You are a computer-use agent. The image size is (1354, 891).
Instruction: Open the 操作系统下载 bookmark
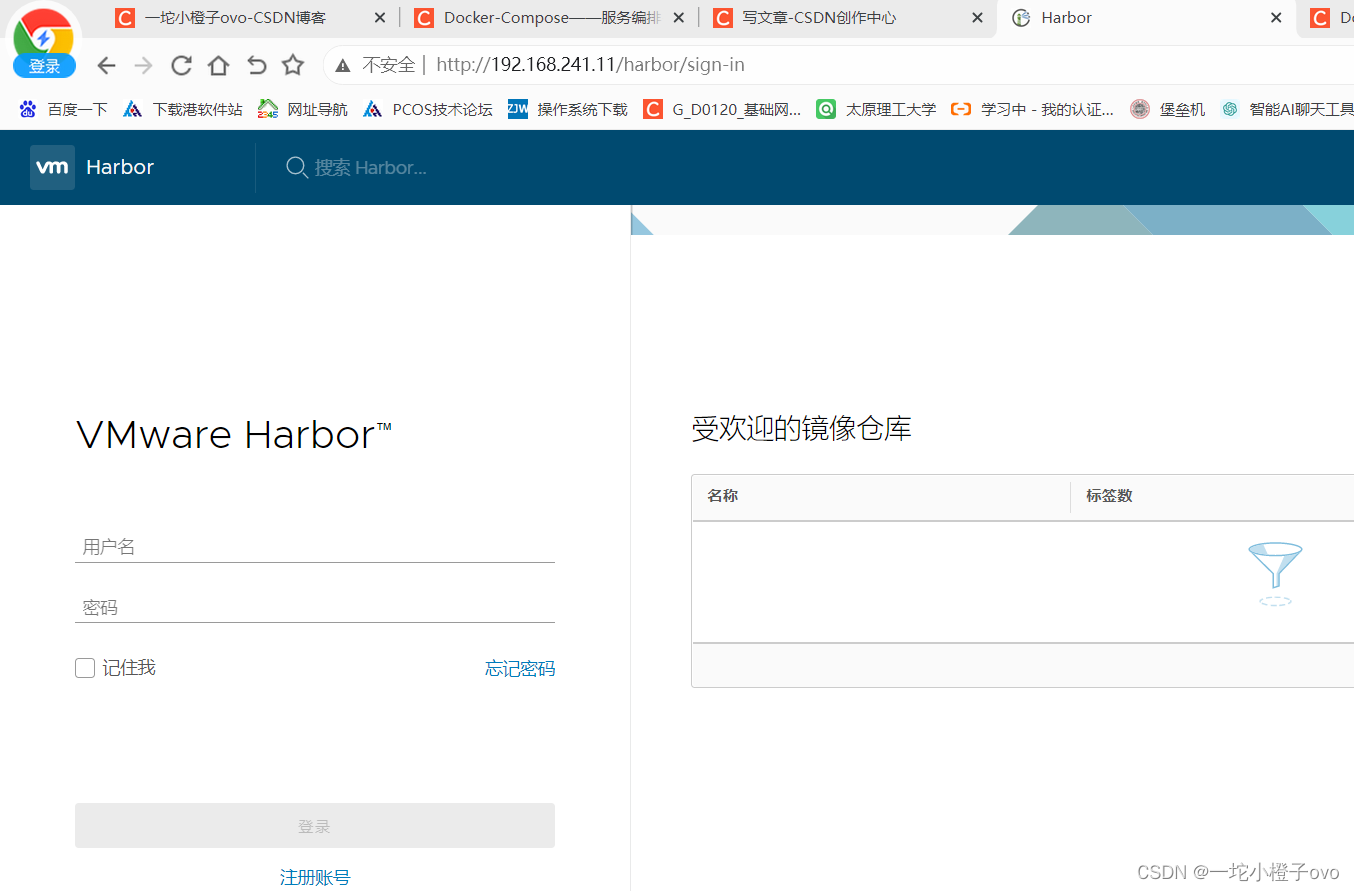click(568, 109)
